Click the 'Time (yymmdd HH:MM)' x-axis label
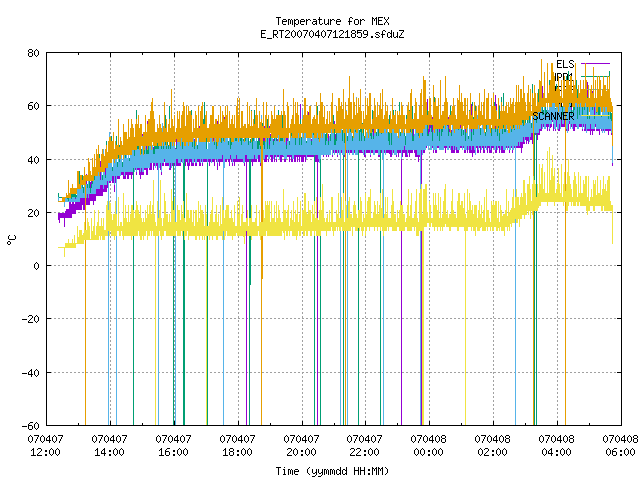The height and width of the screenshot is (480, 640). [332, 471]
